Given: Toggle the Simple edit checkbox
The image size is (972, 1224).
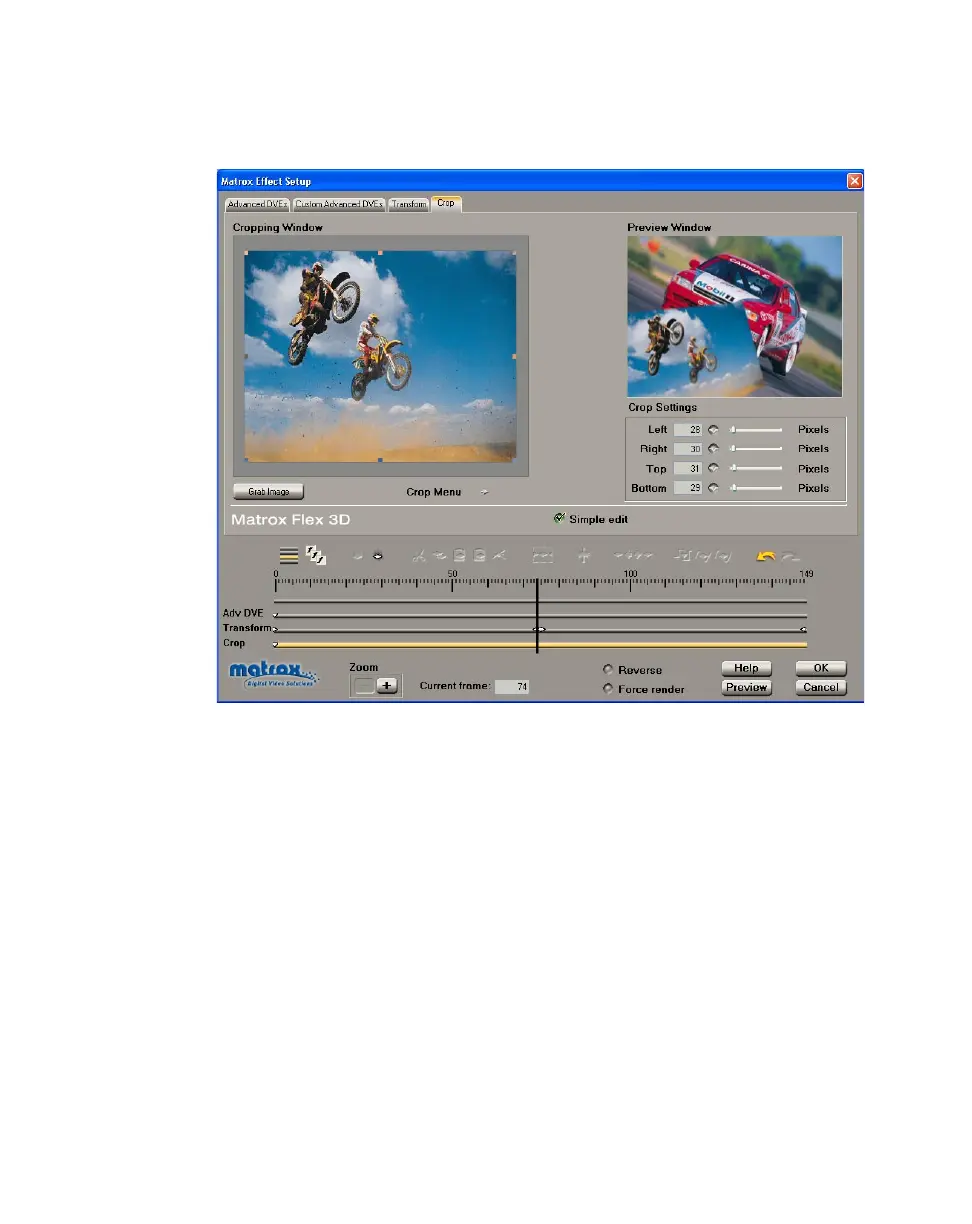Looking at the screenshot, I should click(559, 518).
